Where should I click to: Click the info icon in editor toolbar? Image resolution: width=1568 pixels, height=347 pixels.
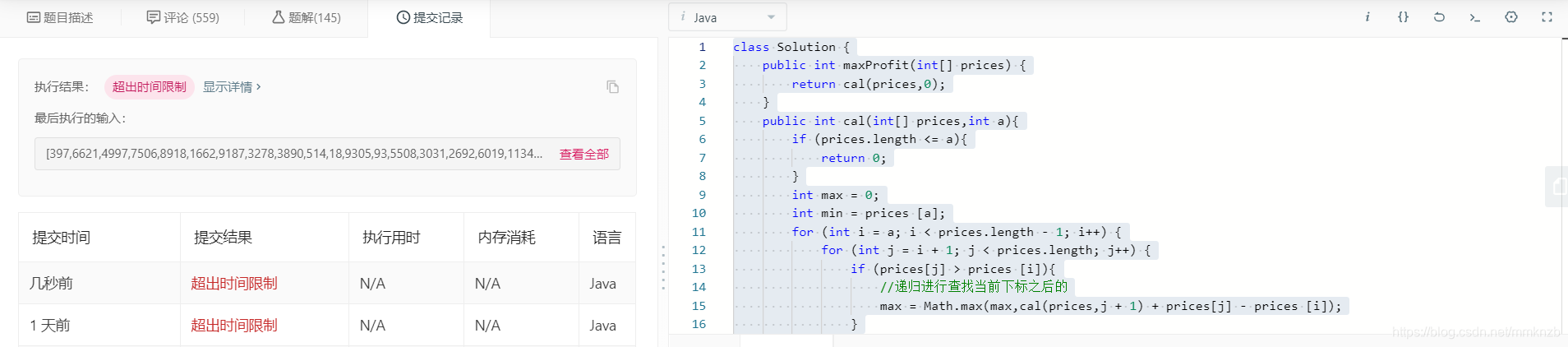1367,17
